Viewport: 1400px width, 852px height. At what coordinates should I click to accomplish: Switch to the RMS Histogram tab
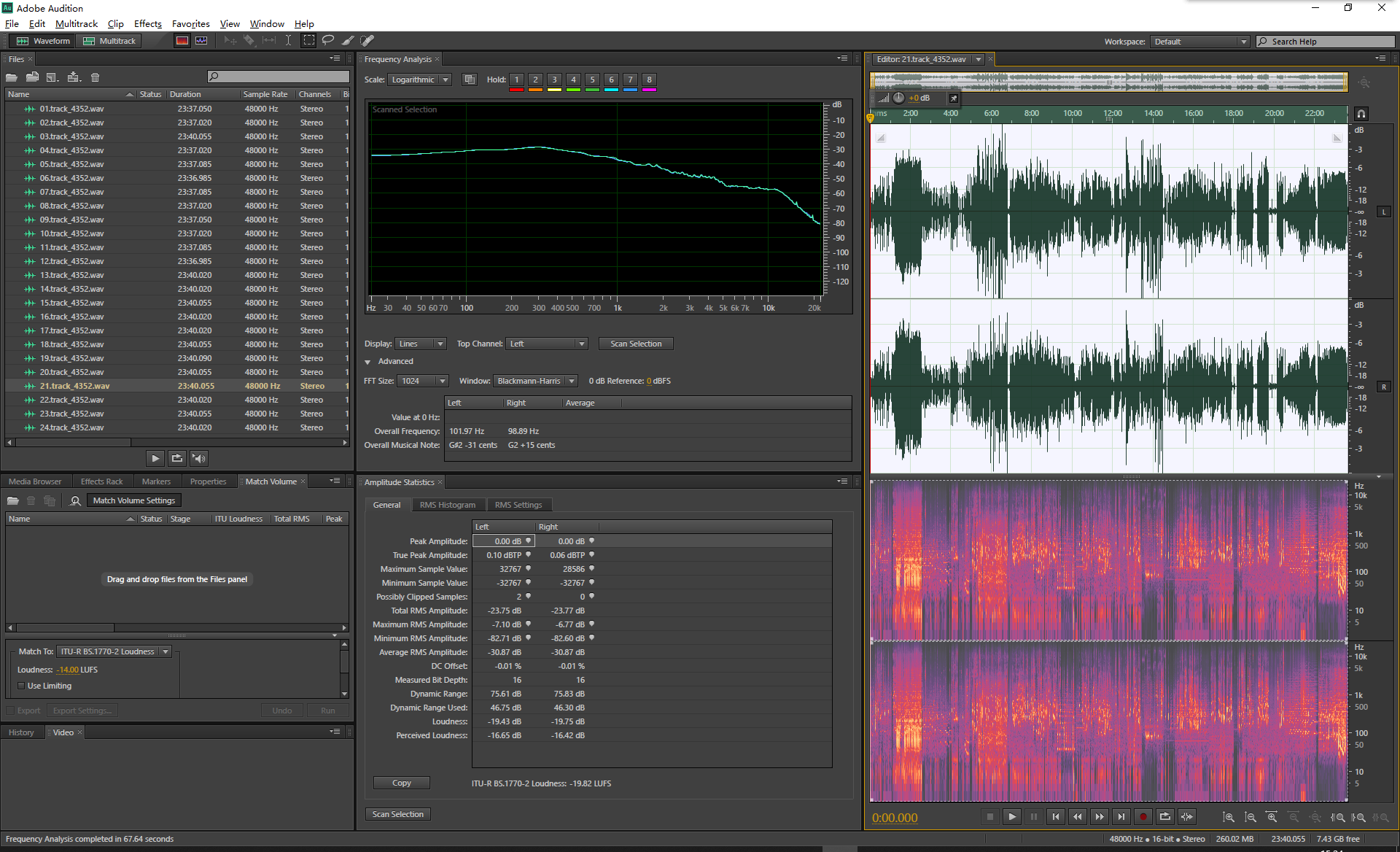tap(447, 505)
